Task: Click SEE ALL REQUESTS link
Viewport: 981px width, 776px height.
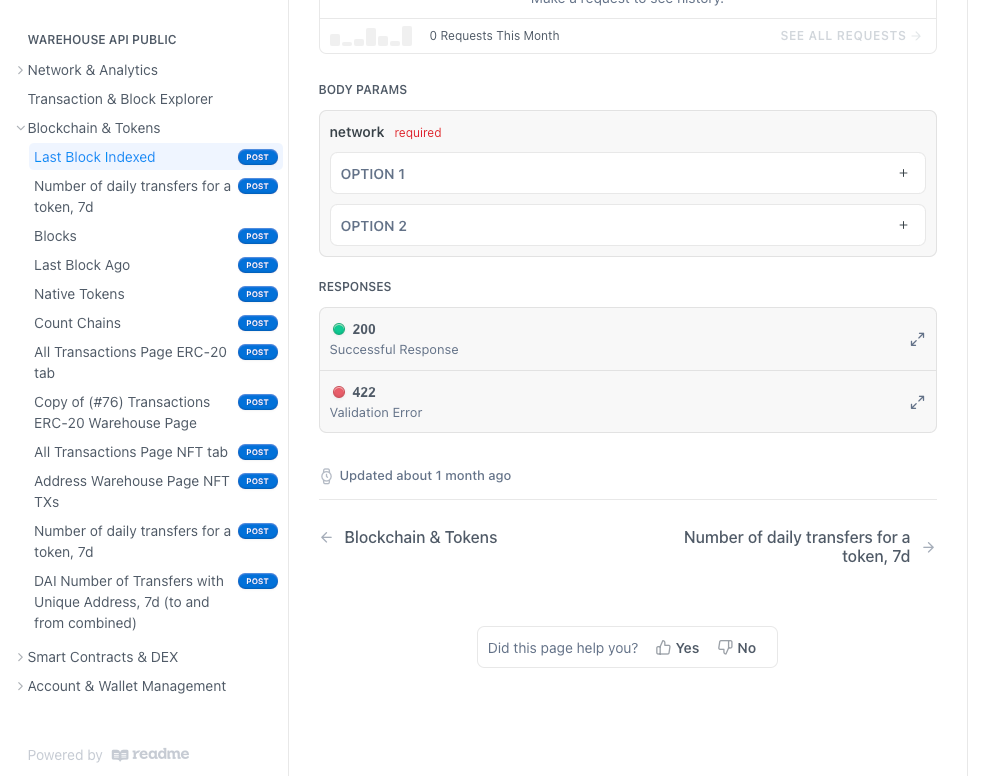Action: click(850, 36)
